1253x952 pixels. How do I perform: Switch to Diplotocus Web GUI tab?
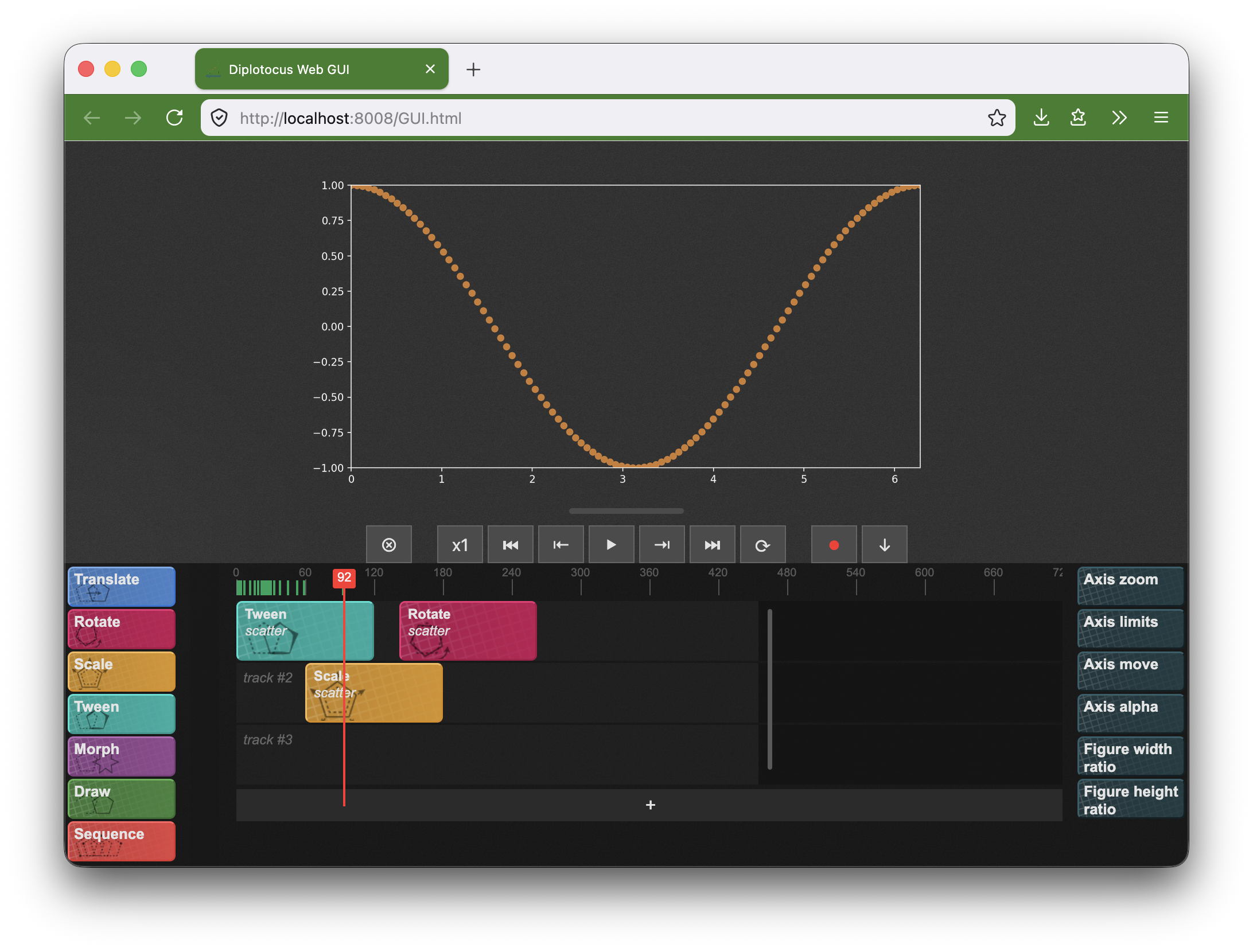pos(322,69)
